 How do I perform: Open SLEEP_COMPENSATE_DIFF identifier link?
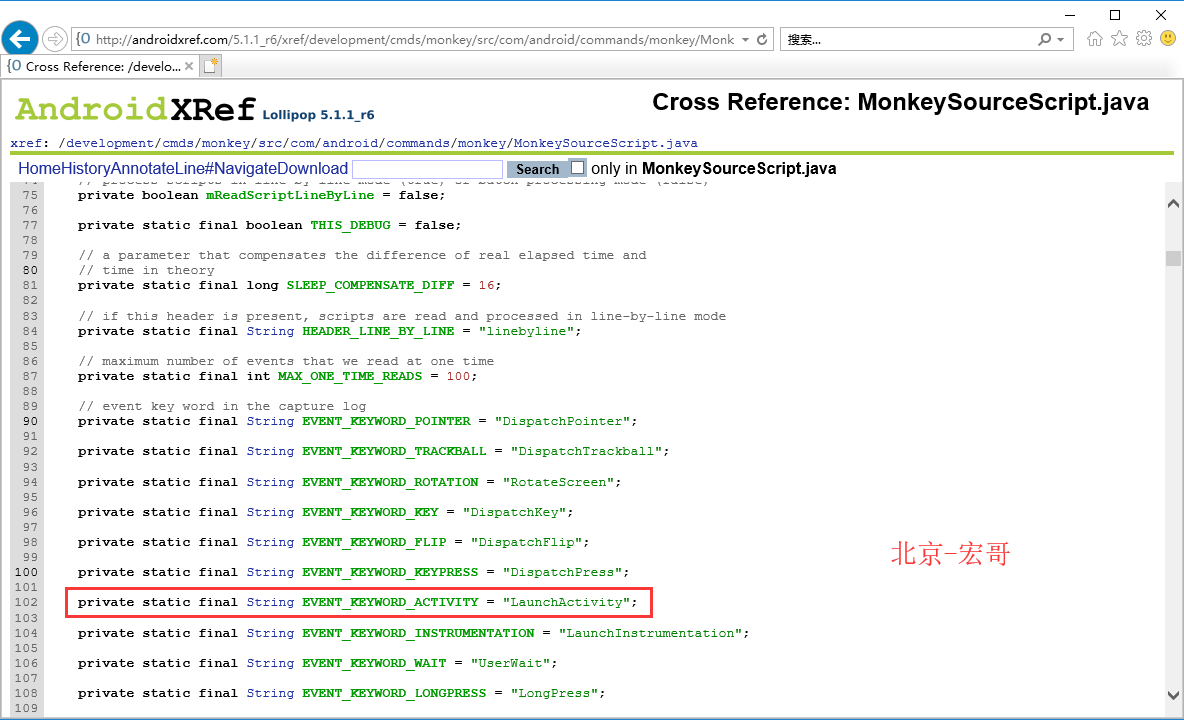tap(370, 285)
